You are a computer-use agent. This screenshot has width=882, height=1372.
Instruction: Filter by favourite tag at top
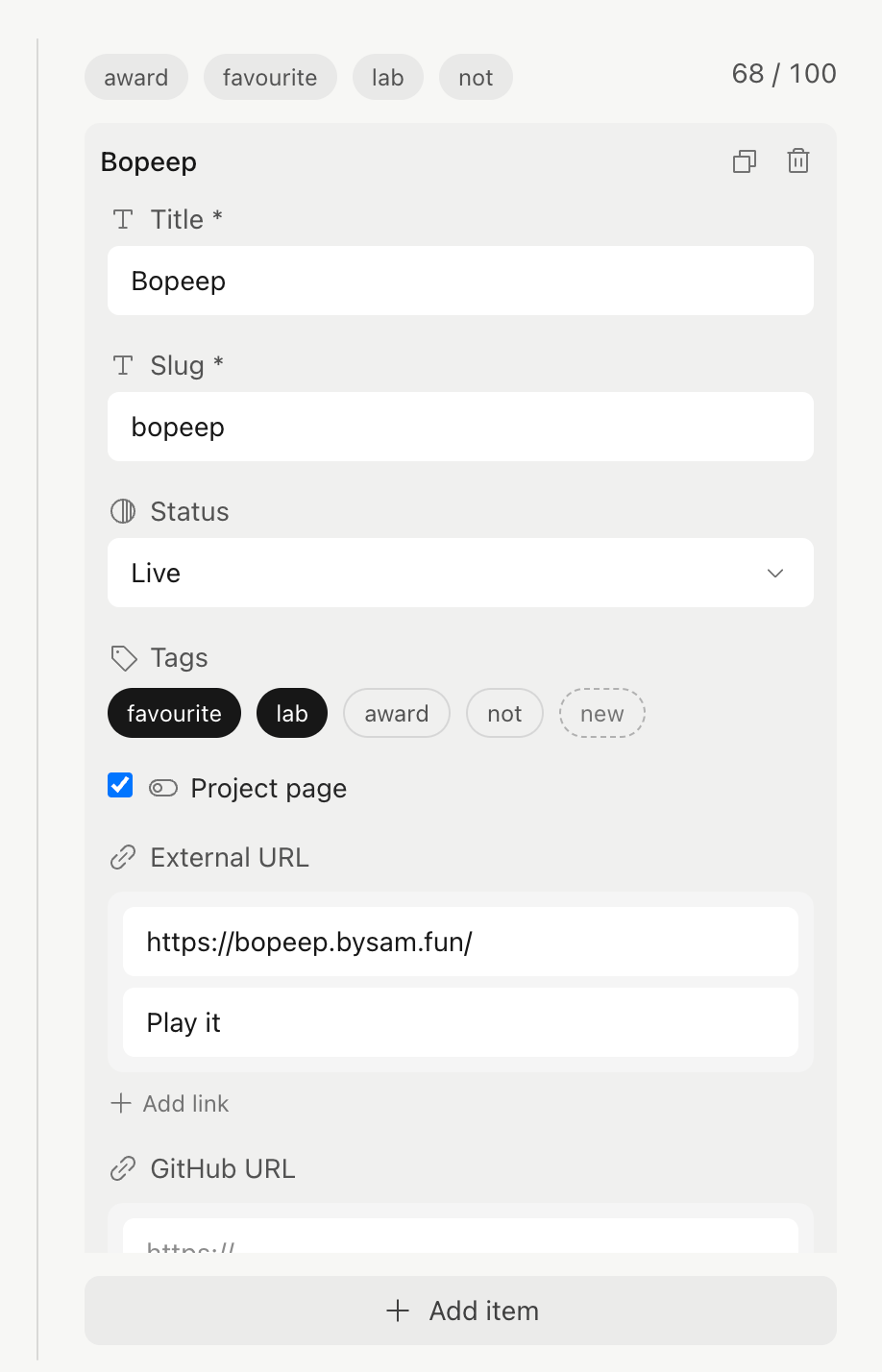(x=270, y=77)
